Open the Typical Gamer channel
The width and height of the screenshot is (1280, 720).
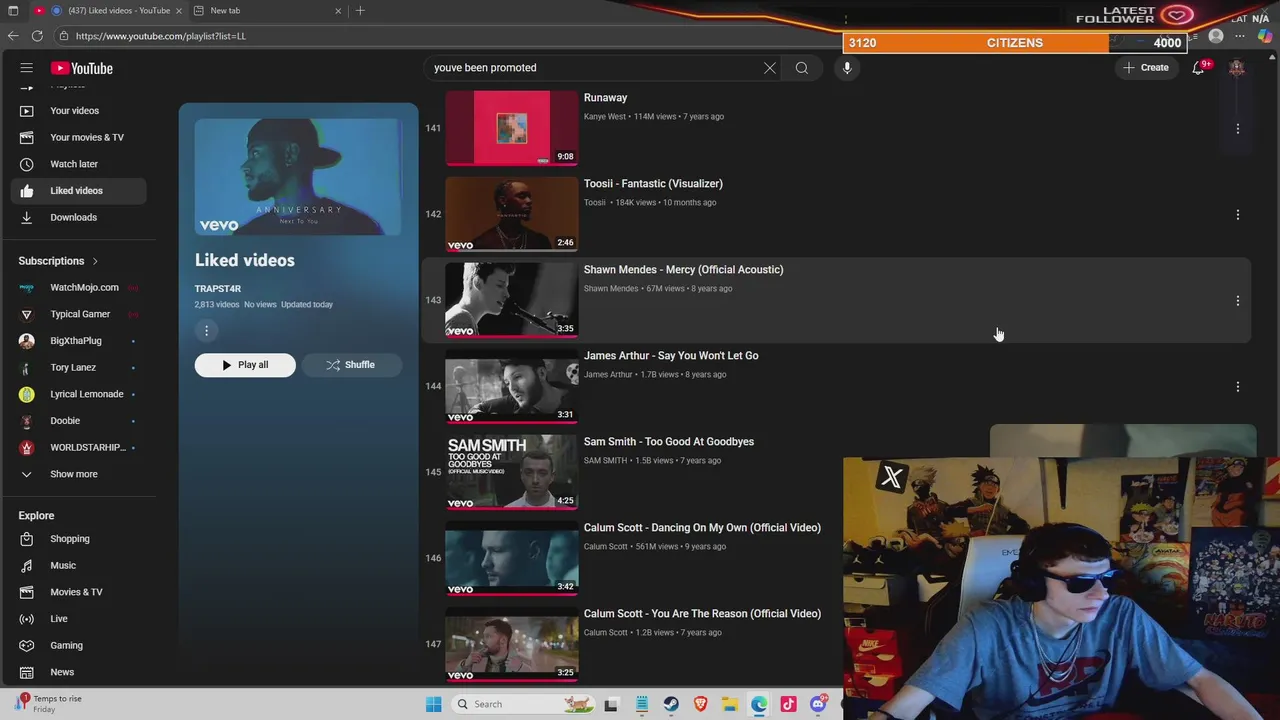pos(78,314)
